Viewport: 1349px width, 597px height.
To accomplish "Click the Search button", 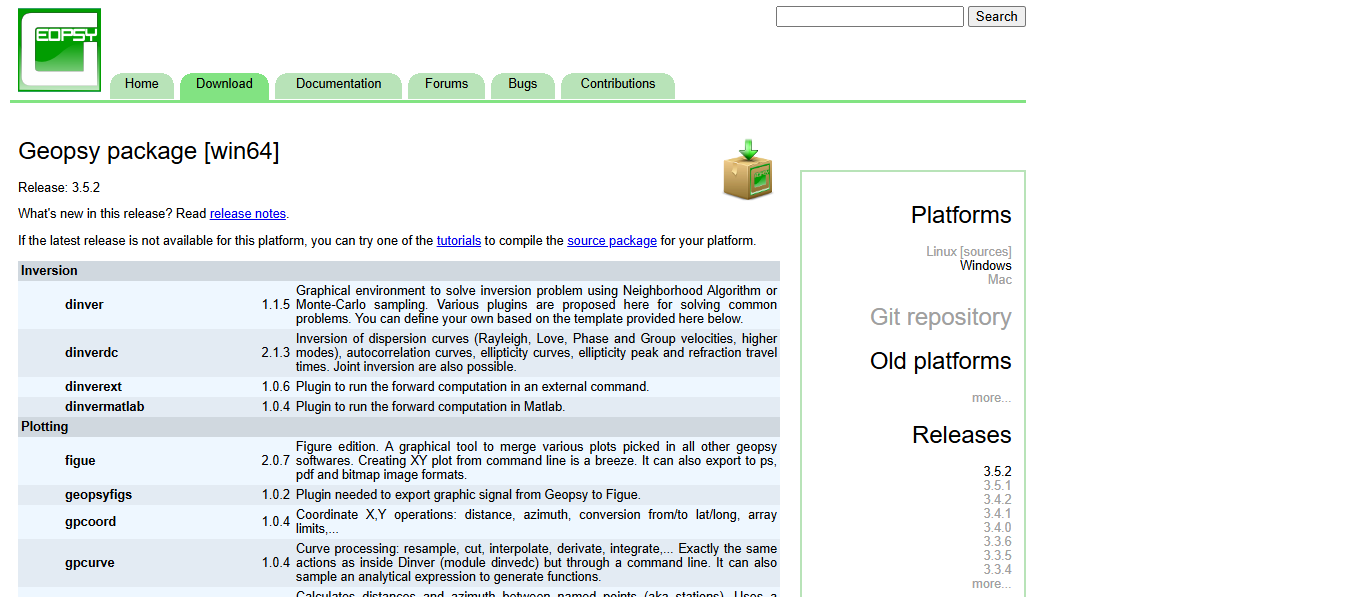I will pos(997,17).
